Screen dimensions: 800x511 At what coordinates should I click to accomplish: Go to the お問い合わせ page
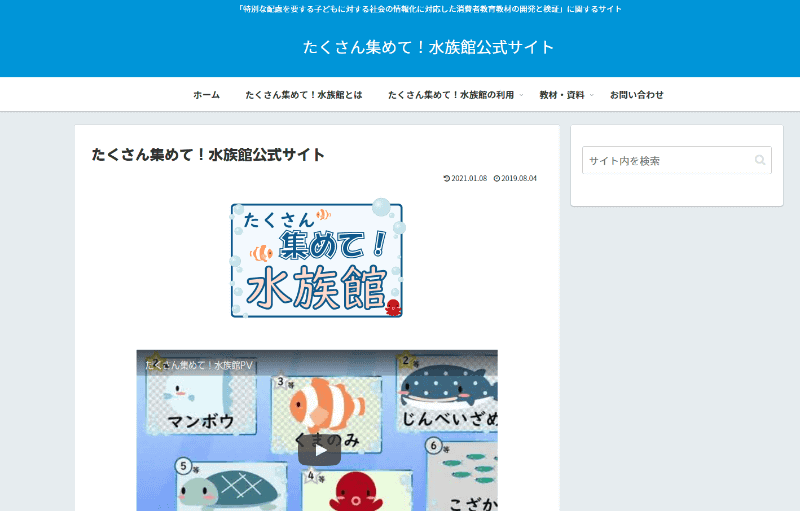click(636, 95)
